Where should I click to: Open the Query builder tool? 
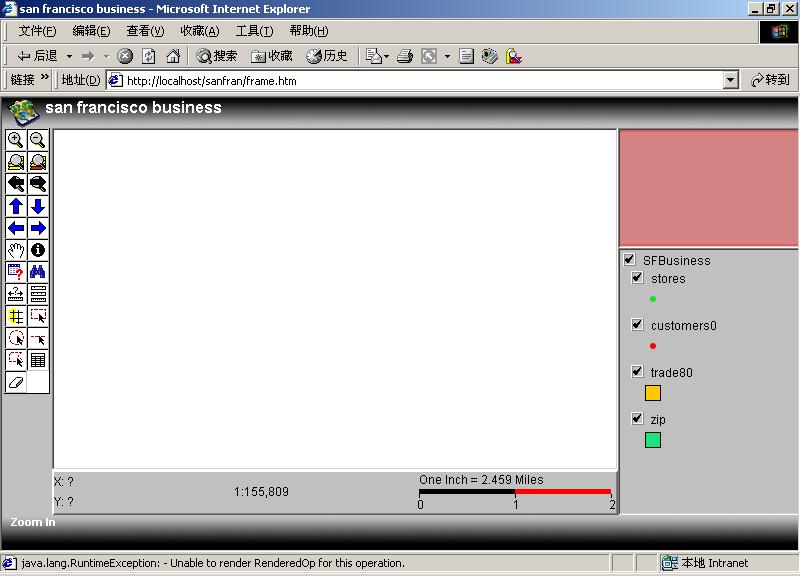(16, 272)
